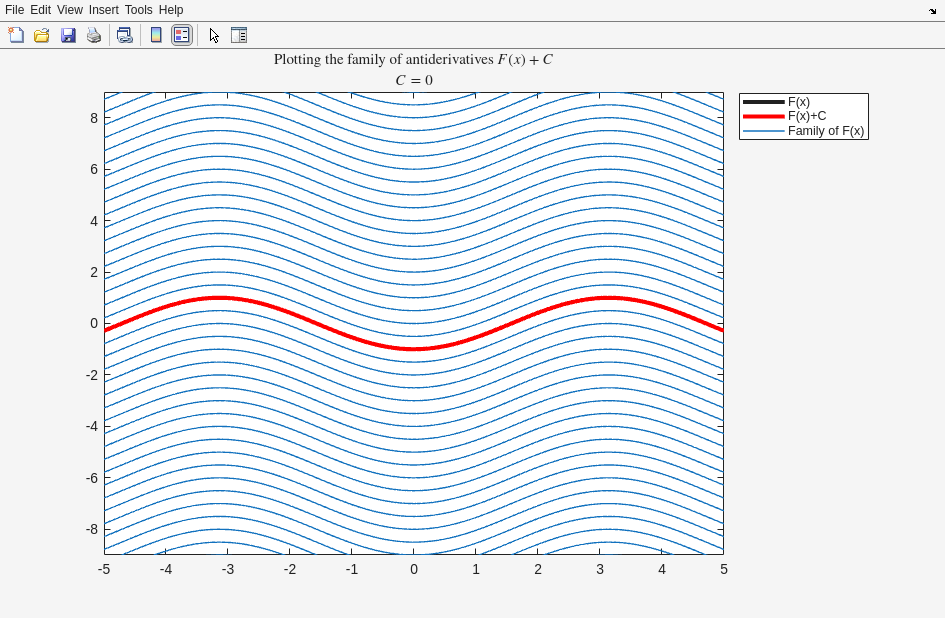Open the File menu

click(x=14, y=10)
